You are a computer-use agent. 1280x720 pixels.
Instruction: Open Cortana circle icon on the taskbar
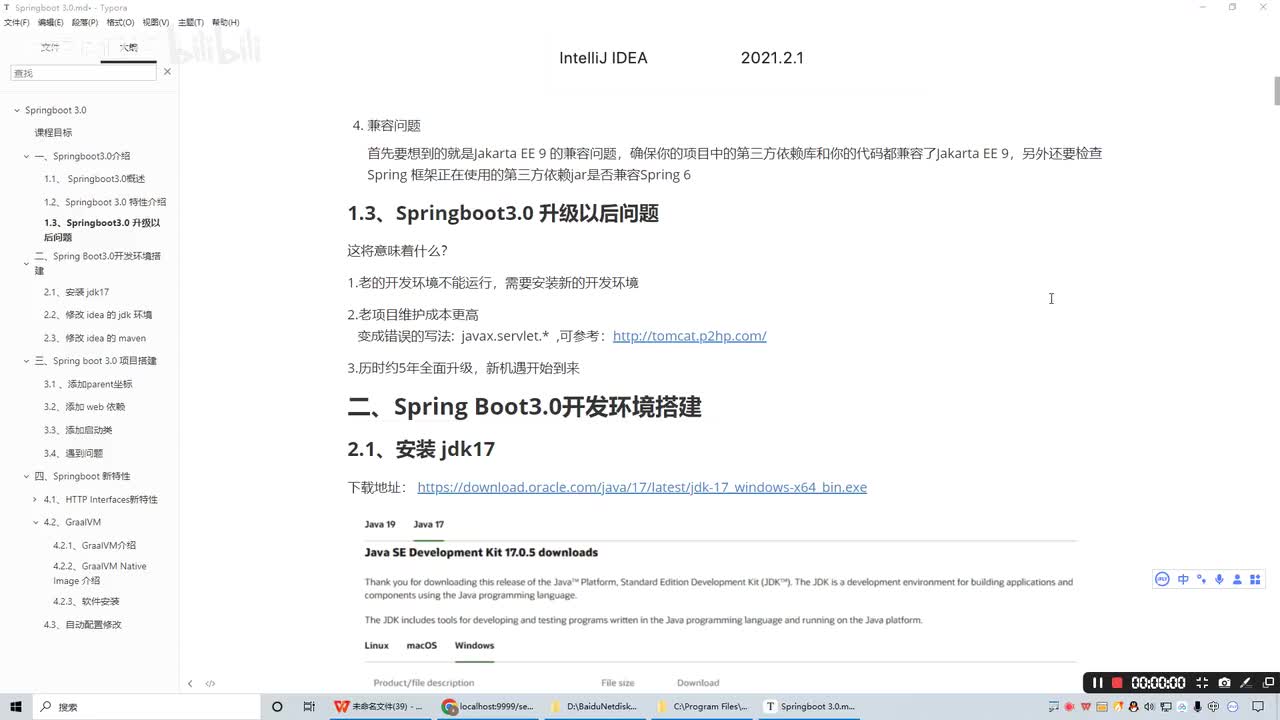point(277,706)
